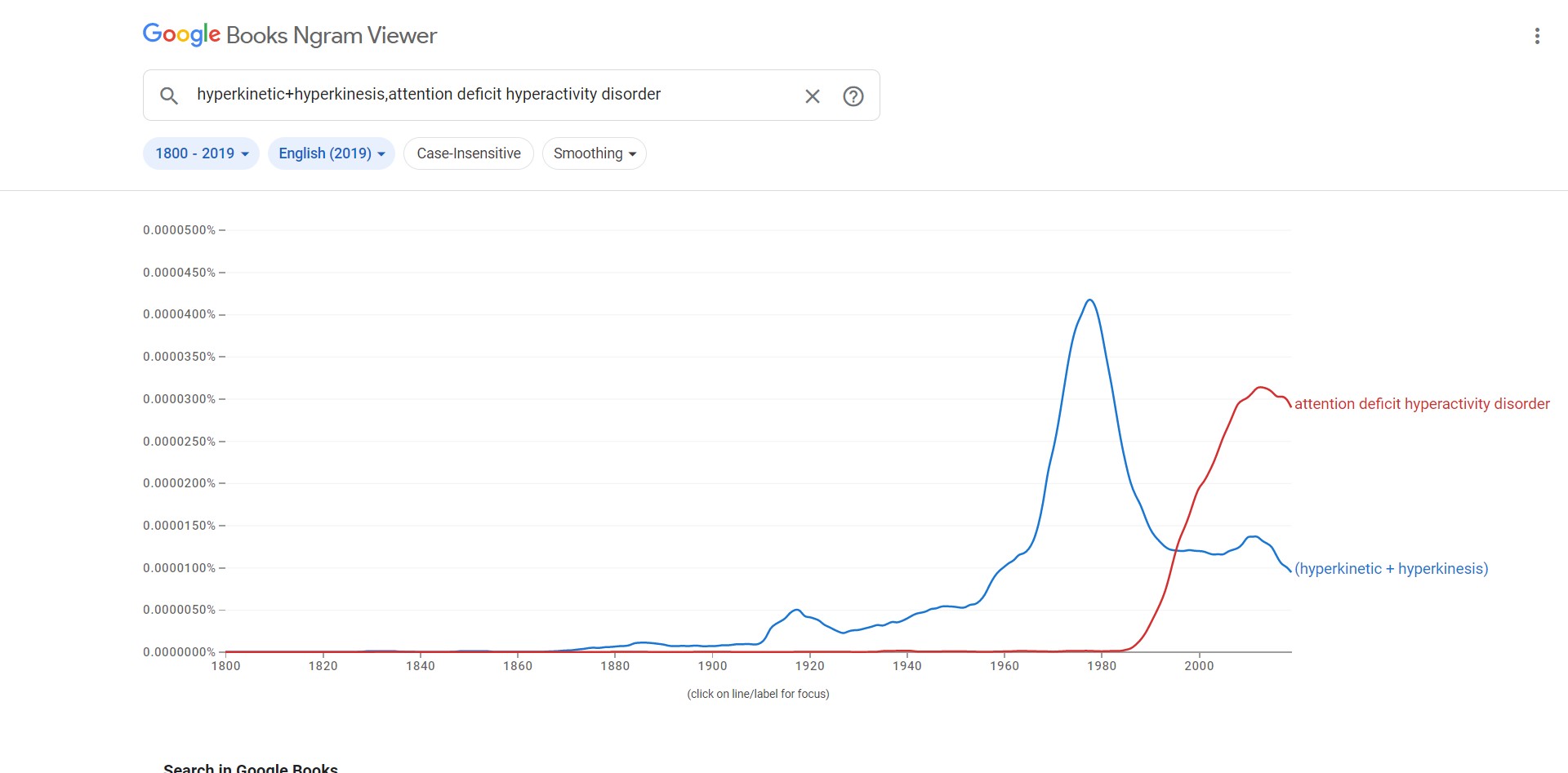1568x773 pixels.
Task: Click the 1900 year mark on x-axis
Action: 712,666
